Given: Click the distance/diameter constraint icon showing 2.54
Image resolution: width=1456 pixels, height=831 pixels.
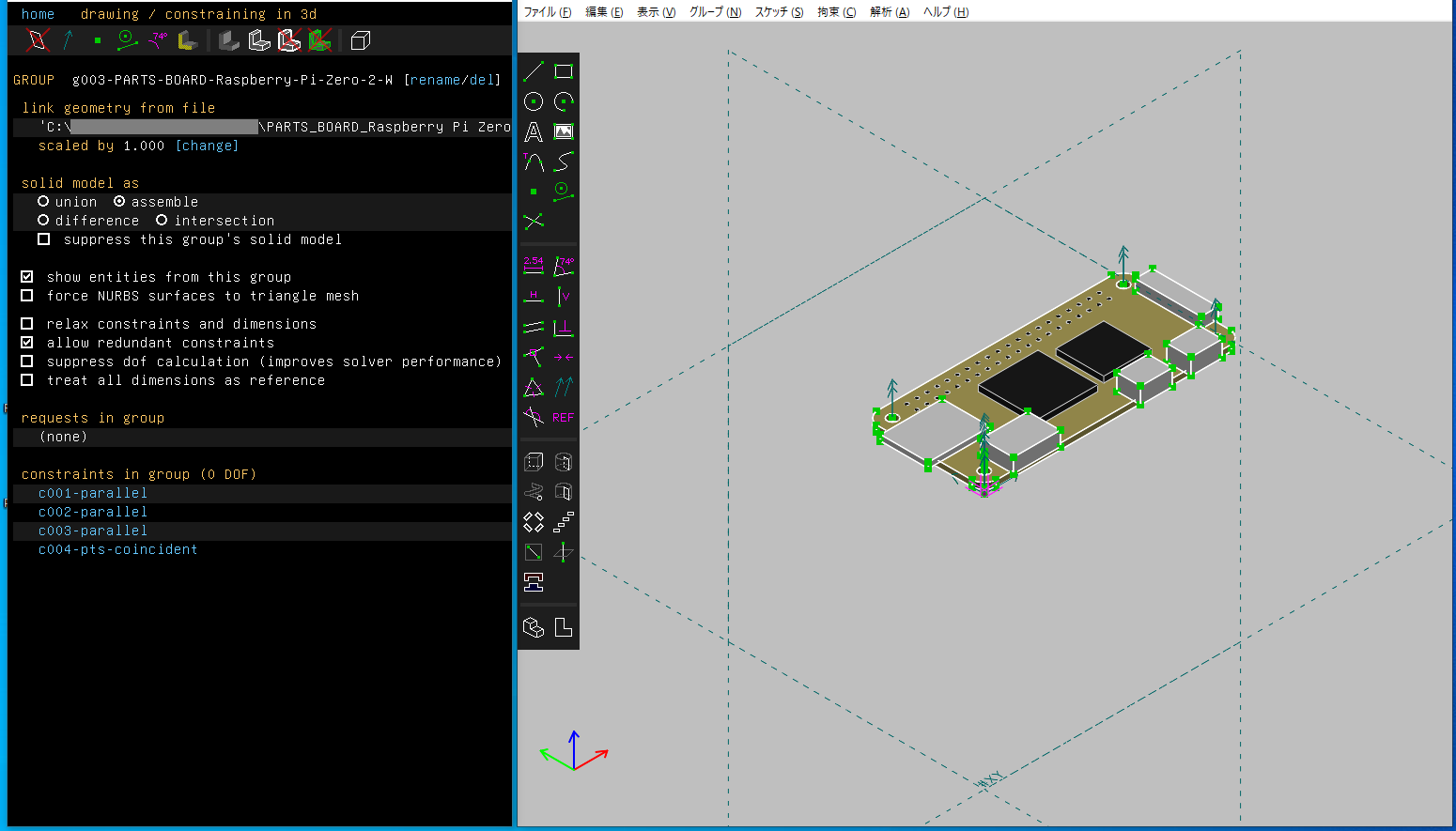Looking at the screenshot, I should [534, 266].
